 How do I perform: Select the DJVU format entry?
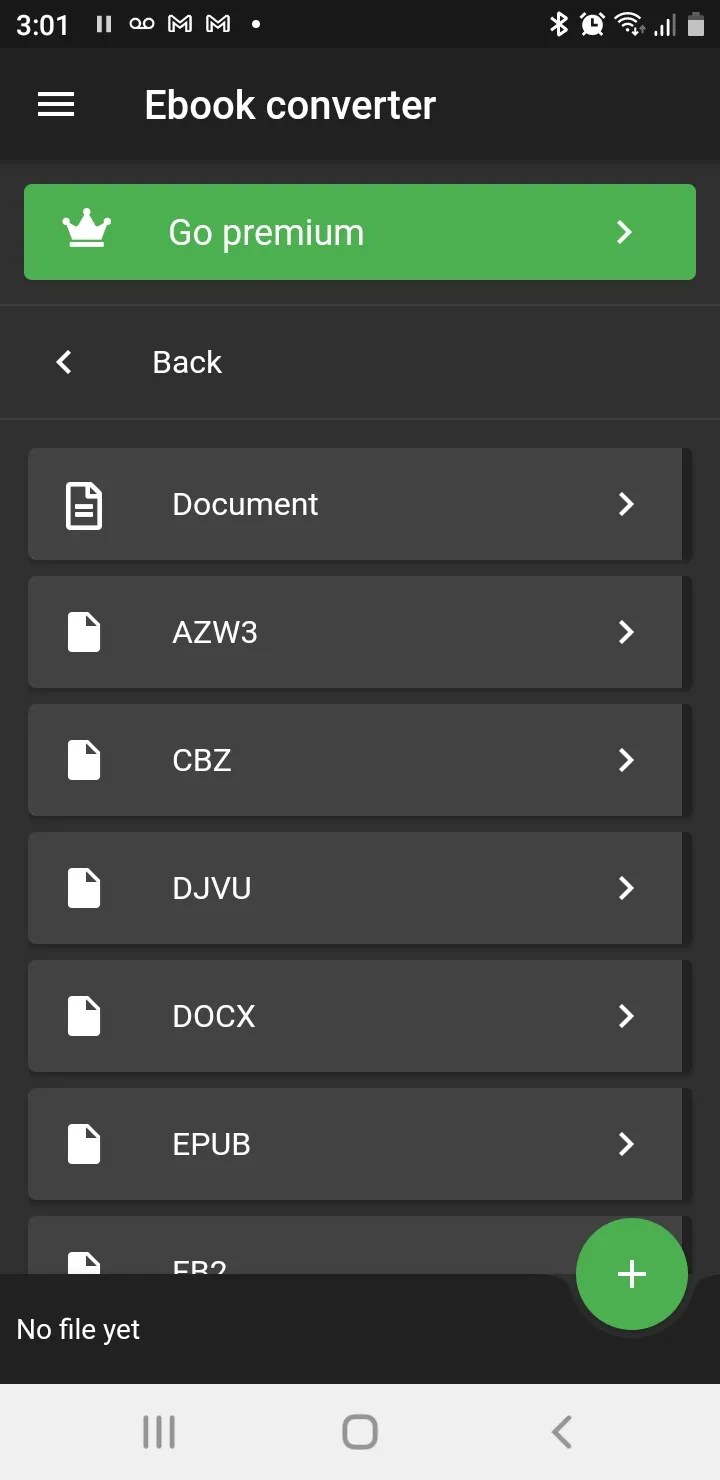(355, 888)
